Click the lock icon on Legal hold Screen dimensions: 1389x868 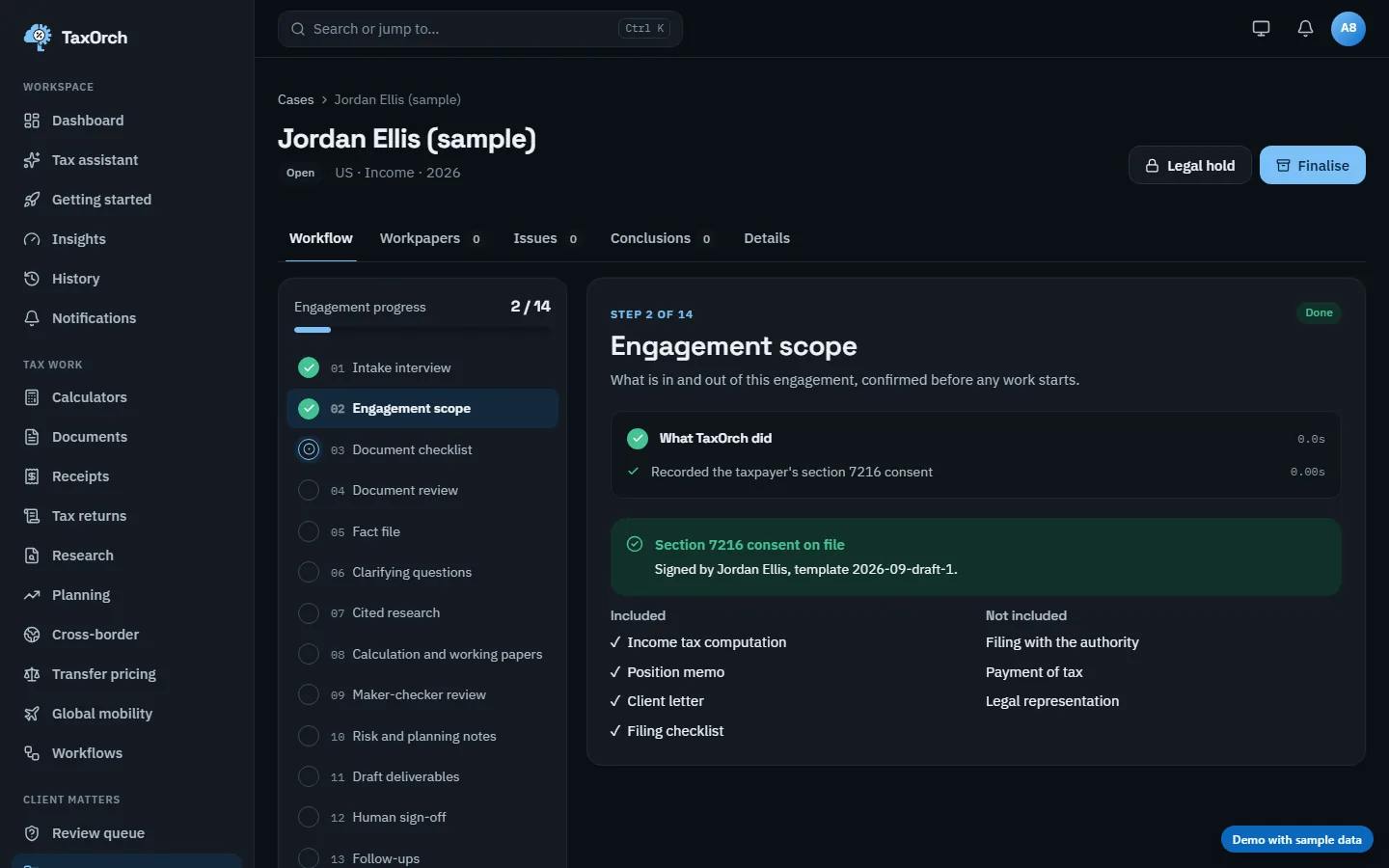(x=1152, y=166)
